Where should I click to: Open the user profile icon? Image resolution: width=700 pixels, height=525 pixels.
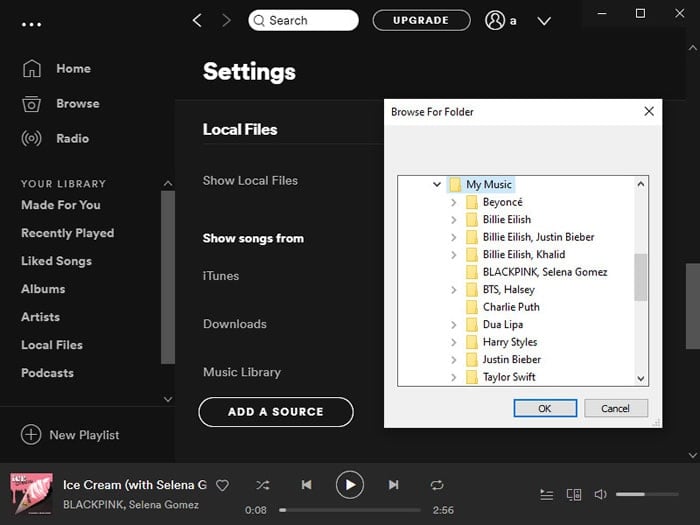[495, 20]
